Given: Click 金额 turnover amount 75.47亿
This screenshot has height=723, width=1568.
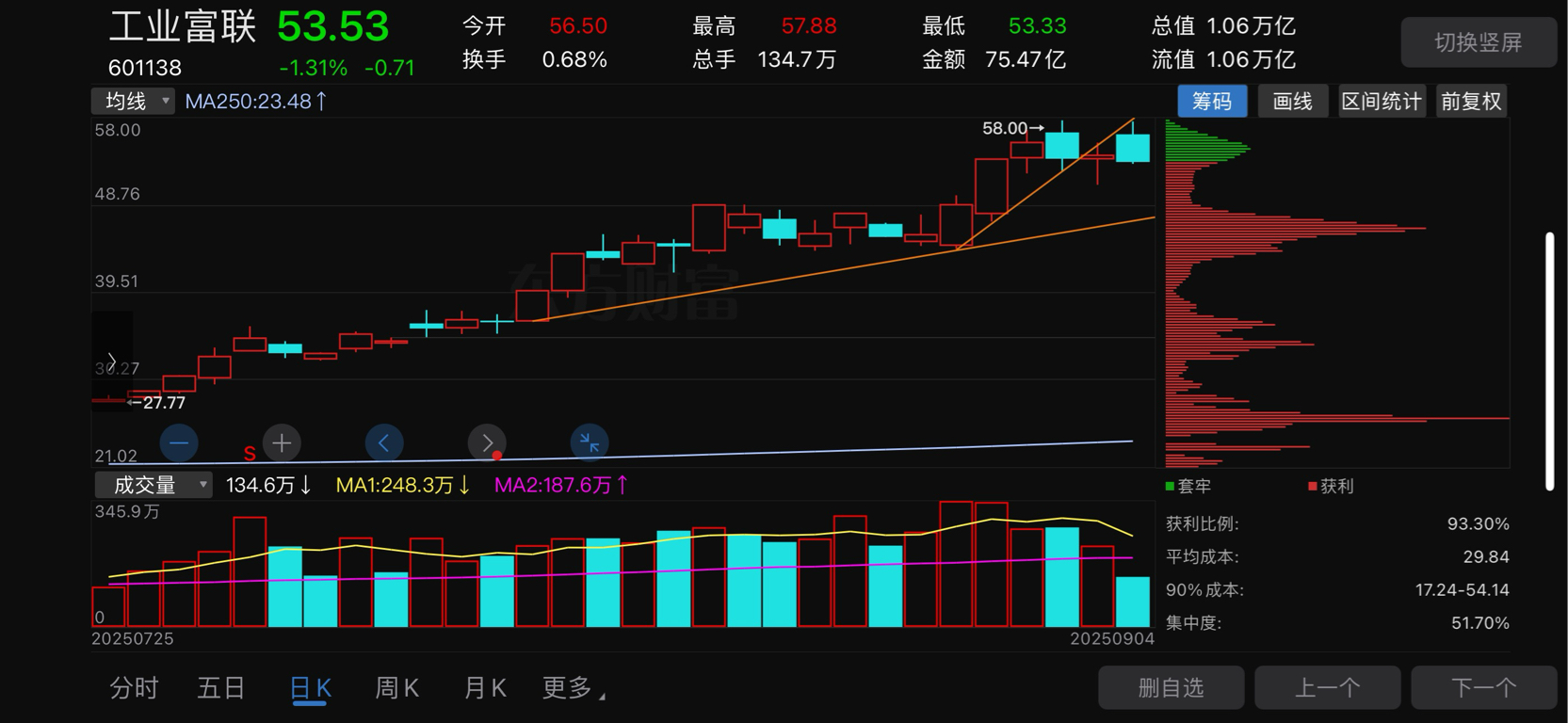Looking at the screenshot, I should [x=1026, y=60].
